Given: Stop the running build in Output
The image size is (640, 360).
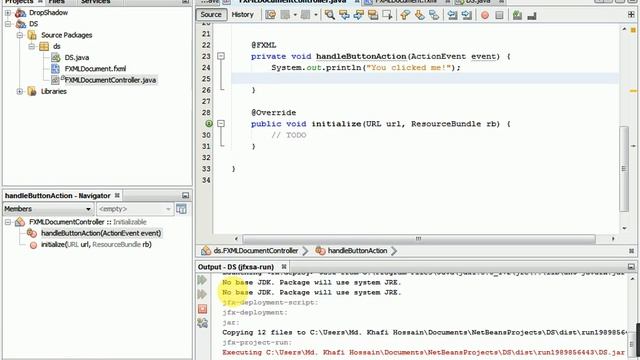Looking at the screenshot, I should (202, 309).
